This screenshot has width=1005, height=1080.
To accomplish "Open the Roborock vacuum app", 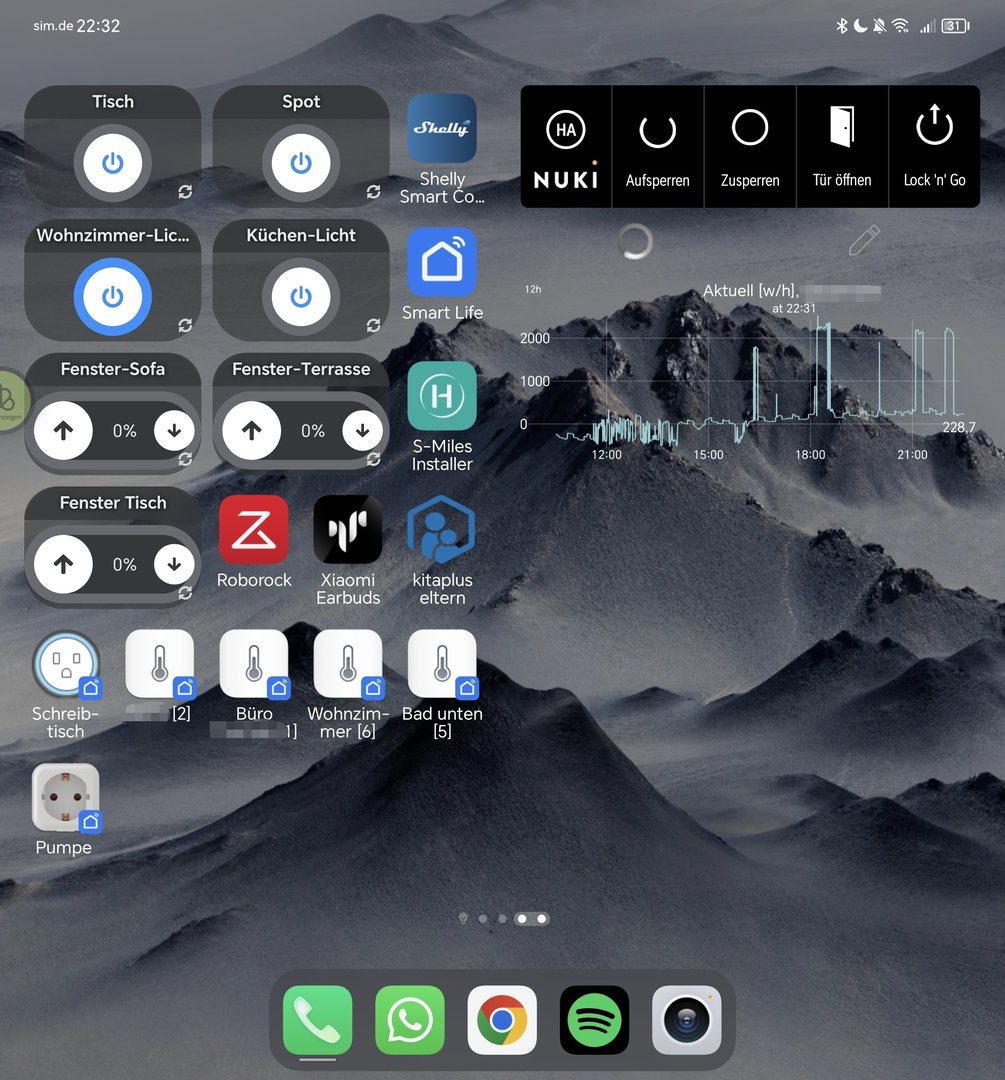I will [254, 529].
